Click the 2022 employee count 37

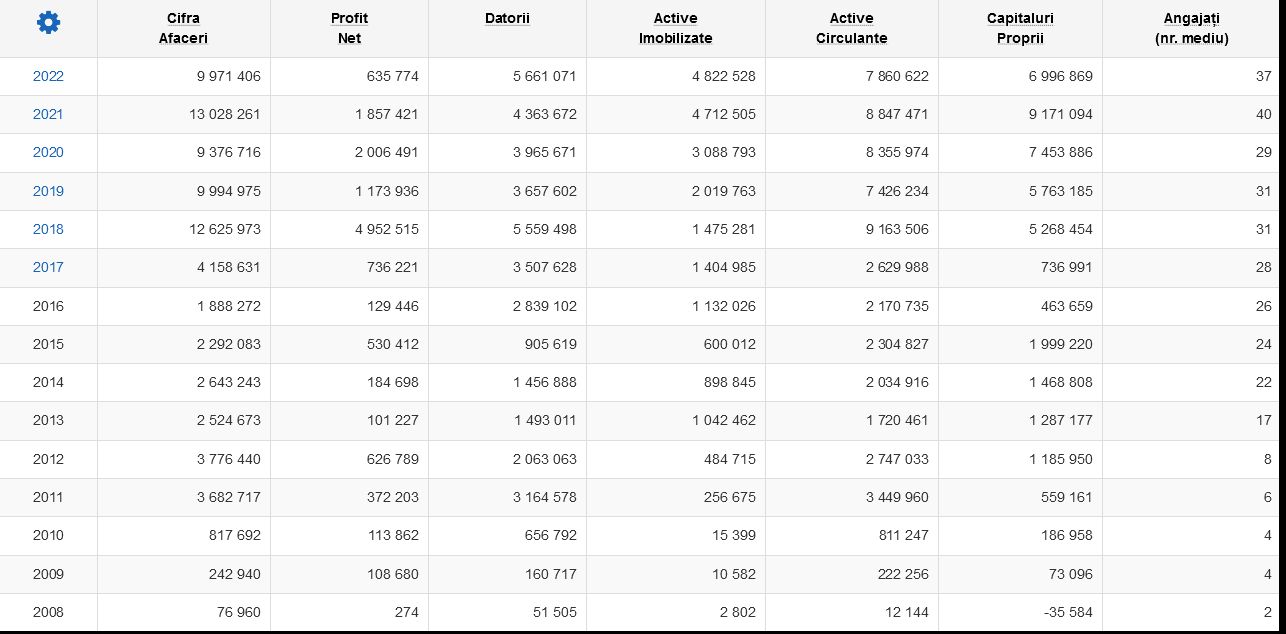pyautogui.click(x=1264, y=76)
